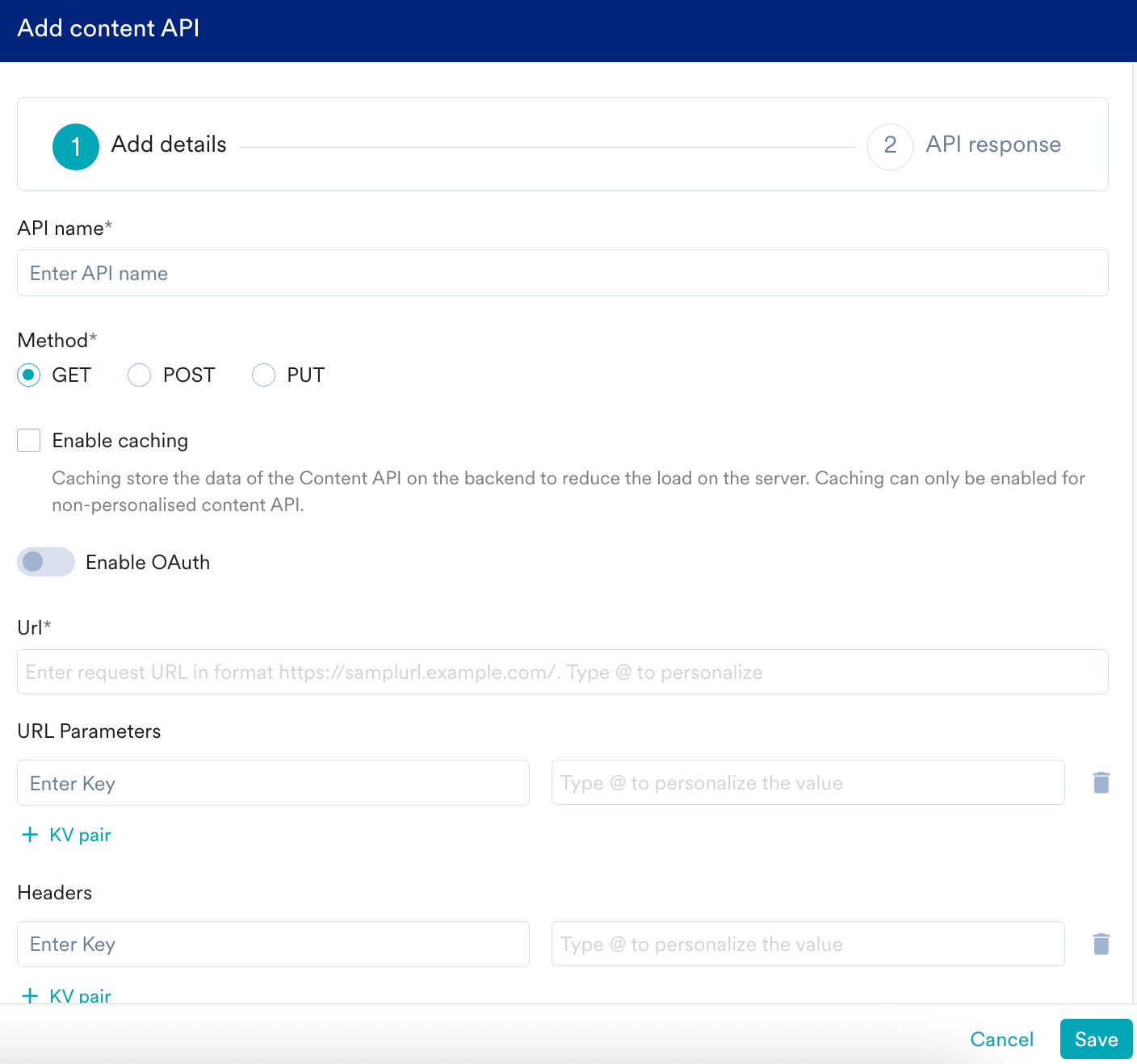
Task: Click the 'Headers' section heading
Action: pyautogui.click(x=55, y=893)
